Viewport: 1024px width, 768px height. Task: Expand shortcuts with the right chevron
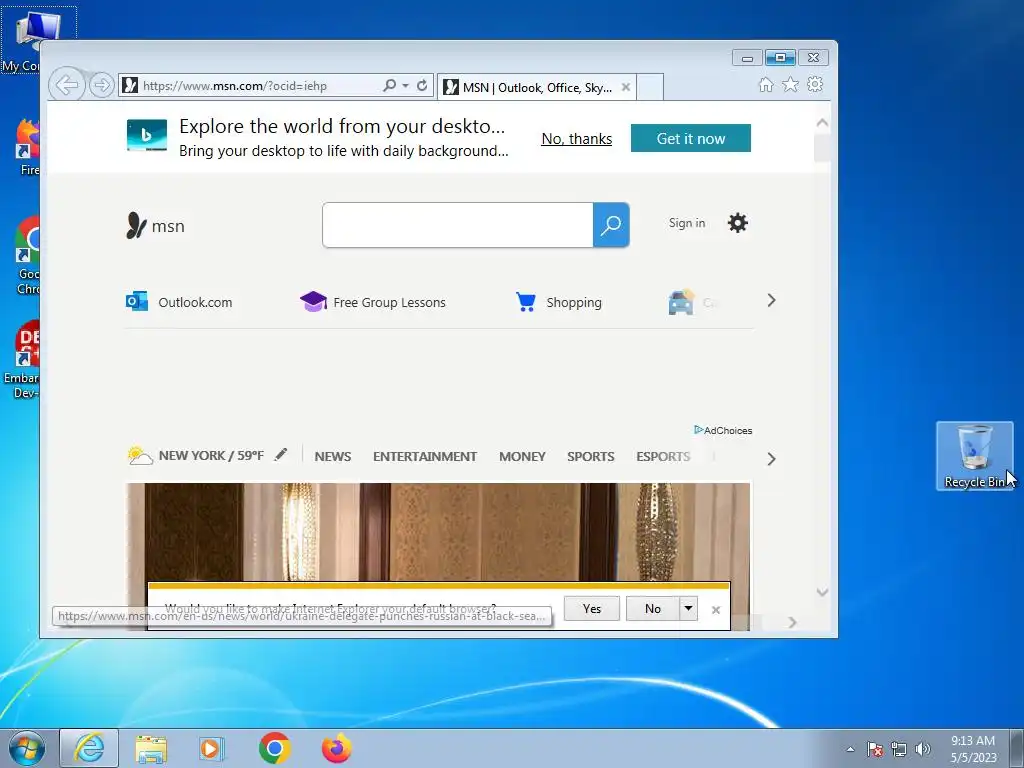[771, 300]
